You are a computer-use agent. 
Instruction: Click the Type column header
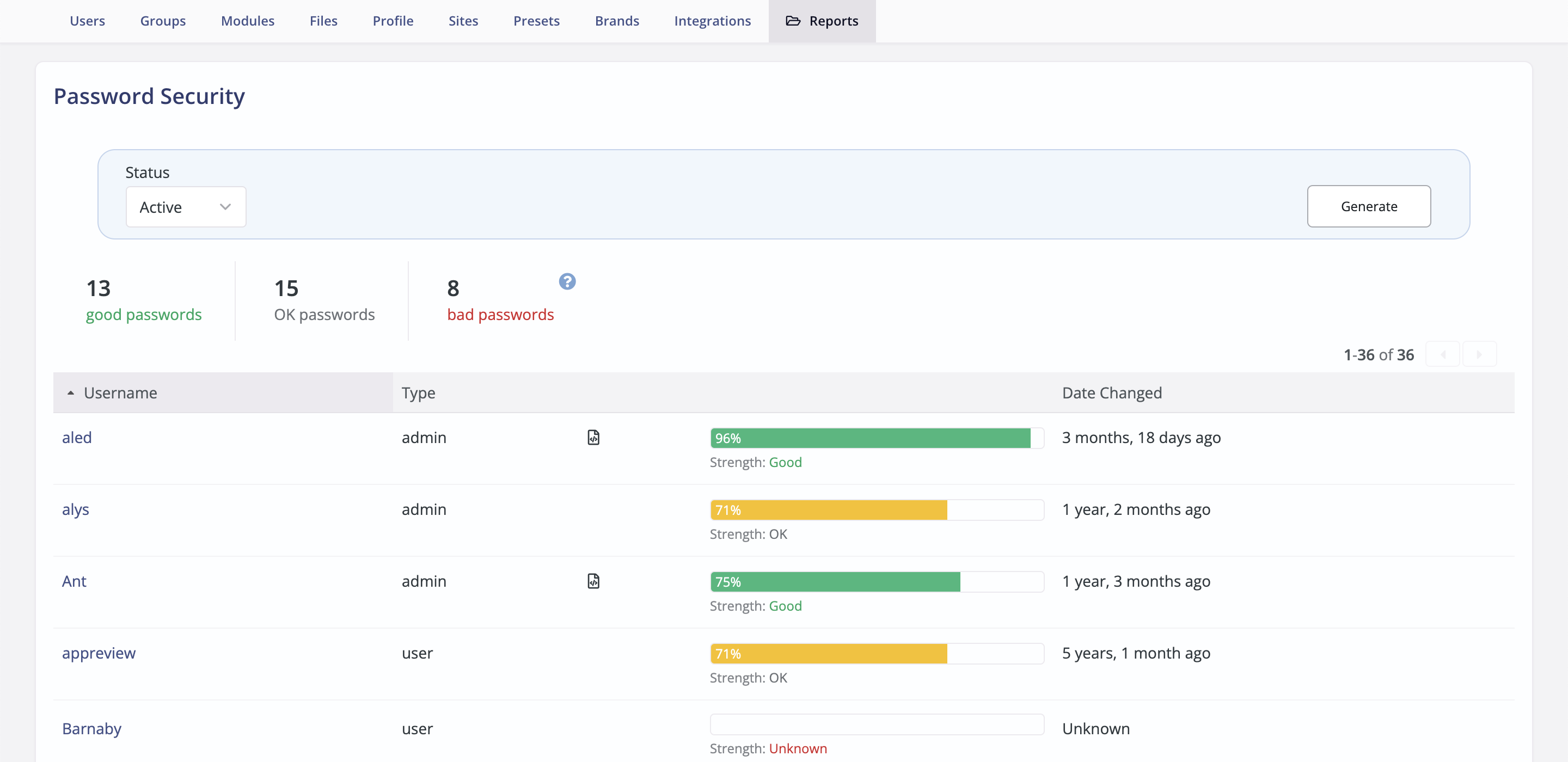(x=418, y=392)
